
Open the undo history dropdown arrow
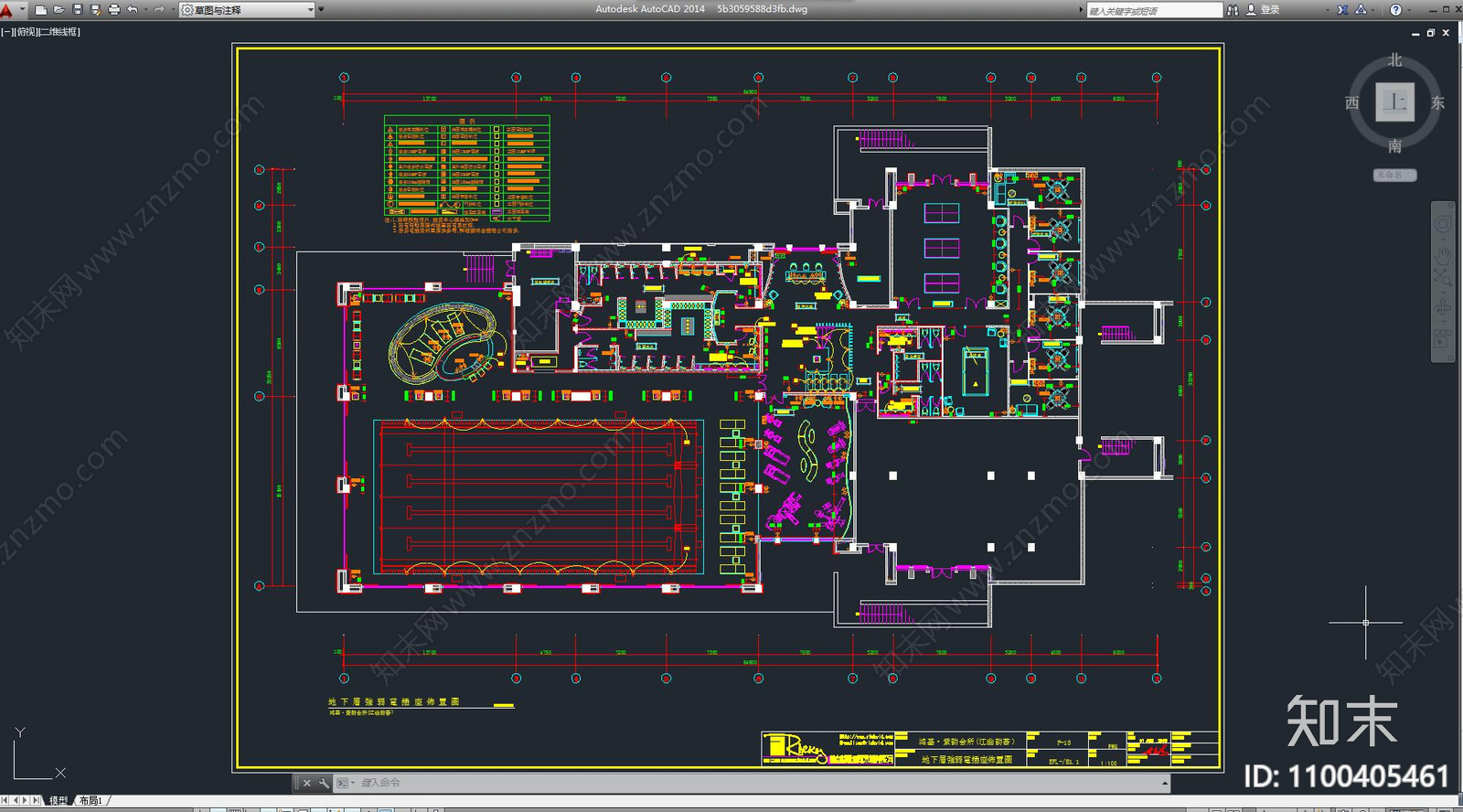[x=144, y=10]
